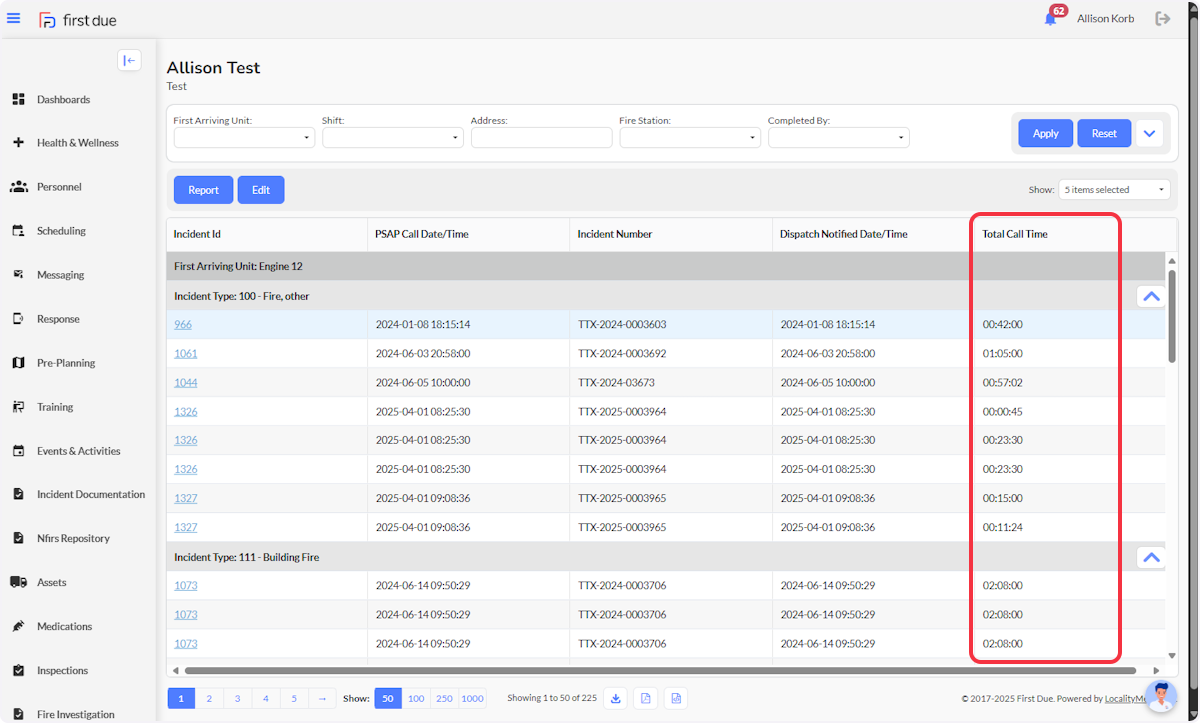Image resolution: width=1200 pixels, height=723 pixels.
Task: Go to next page arrow
Action: pos(322,698)
